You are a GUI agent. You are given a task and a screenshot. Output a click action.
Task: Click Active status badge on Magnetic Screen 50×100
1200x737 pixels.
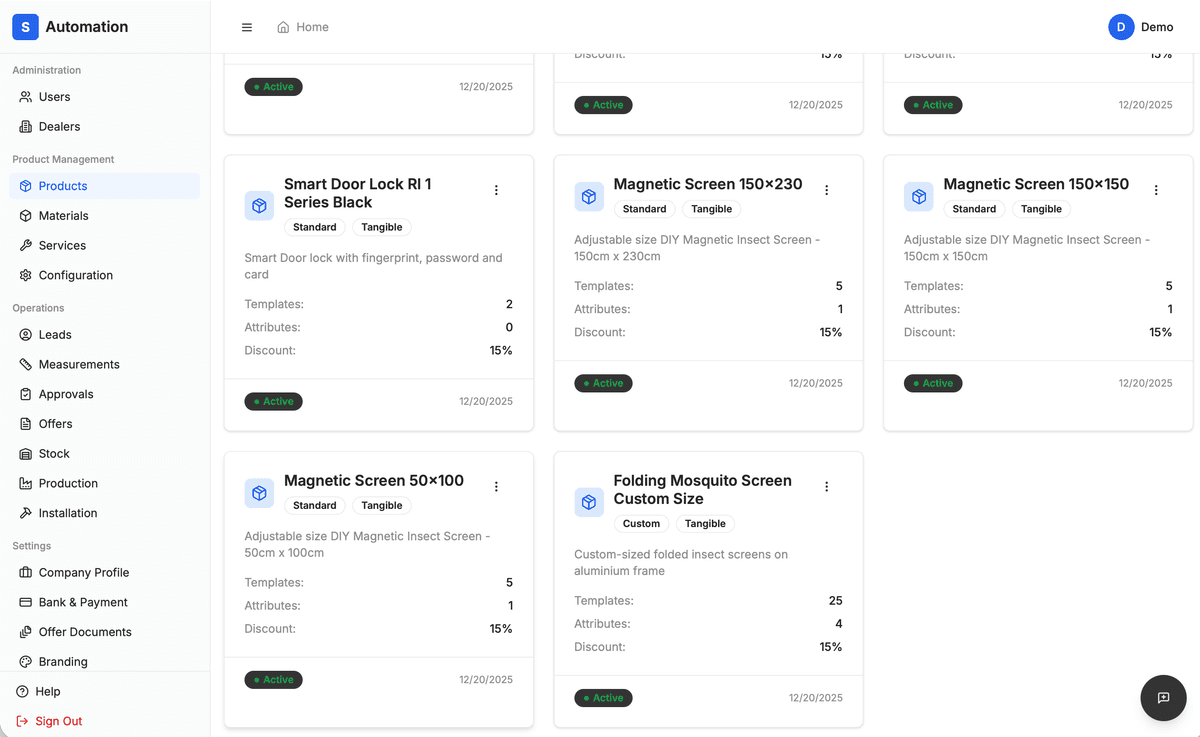pyautogui.click(x=273, y=680)
